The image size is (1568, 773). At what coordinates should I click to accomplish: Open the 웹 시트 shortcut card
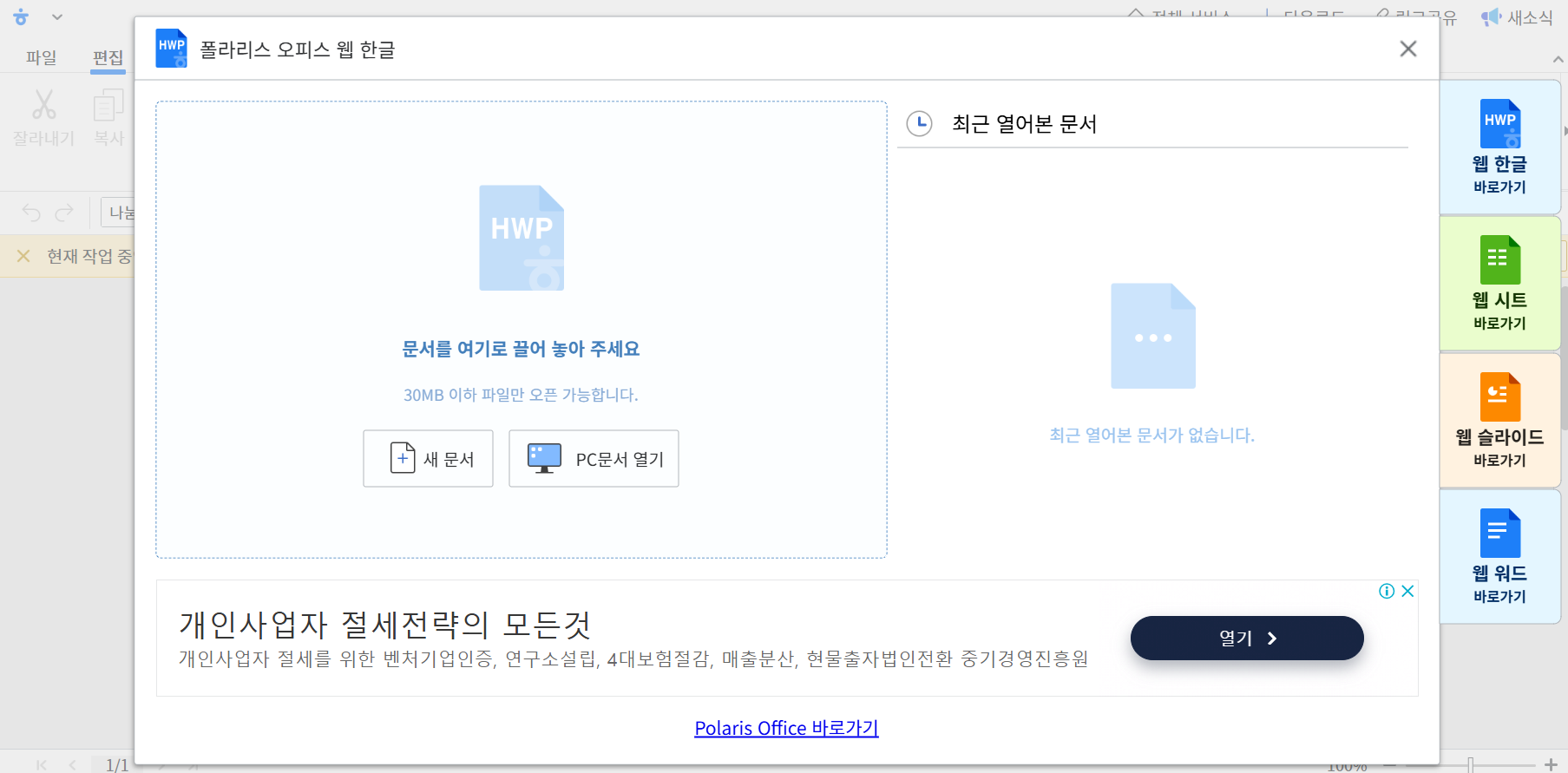click(1499, 284)
